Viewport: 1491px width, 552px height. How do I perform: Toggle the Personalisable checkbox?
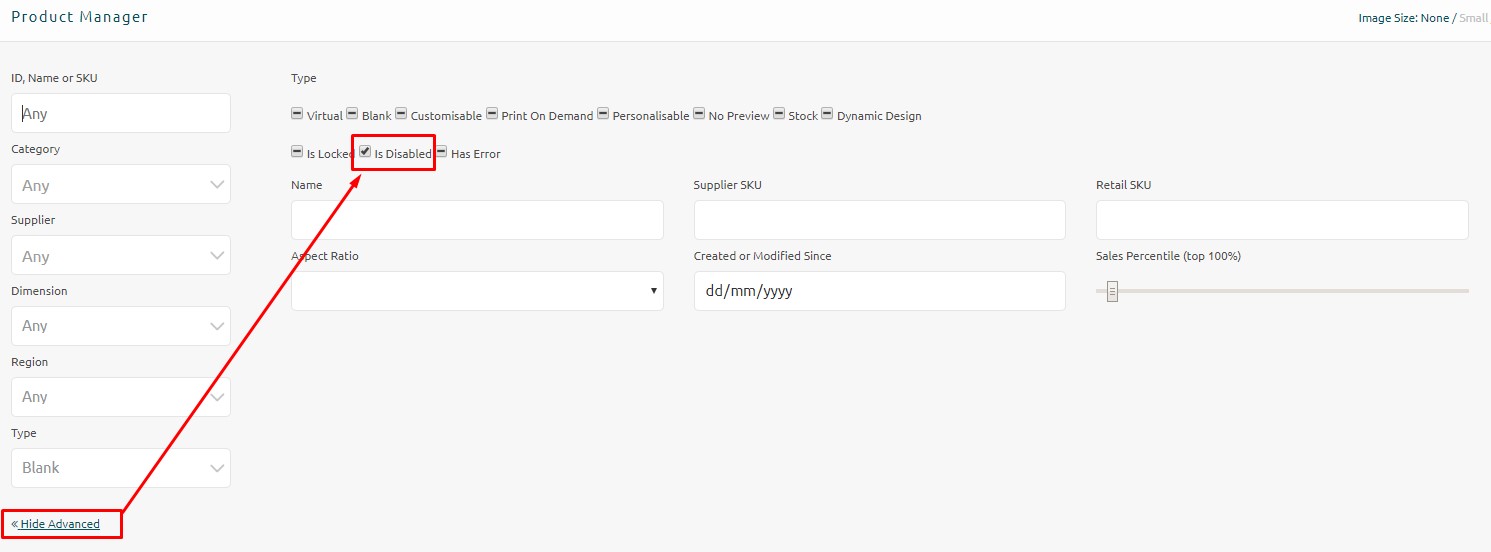coord(603,114)
